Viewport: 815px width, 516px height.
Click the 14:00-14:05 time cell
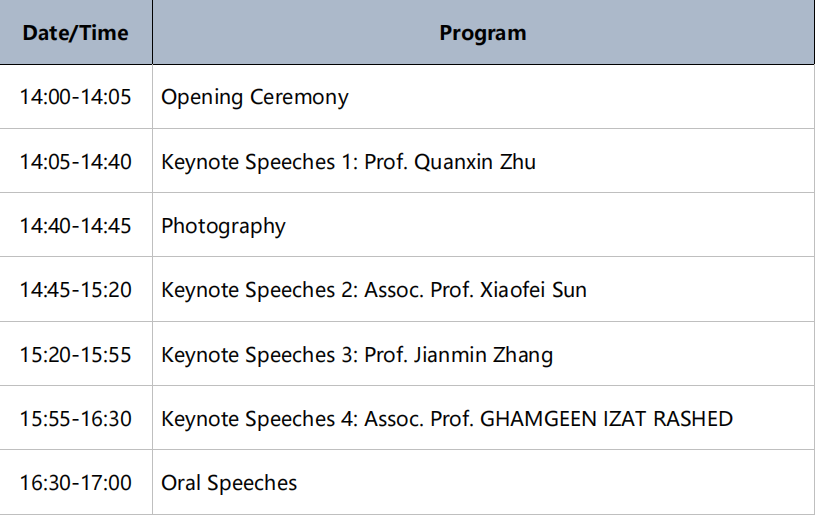click(x=75, y=97)
